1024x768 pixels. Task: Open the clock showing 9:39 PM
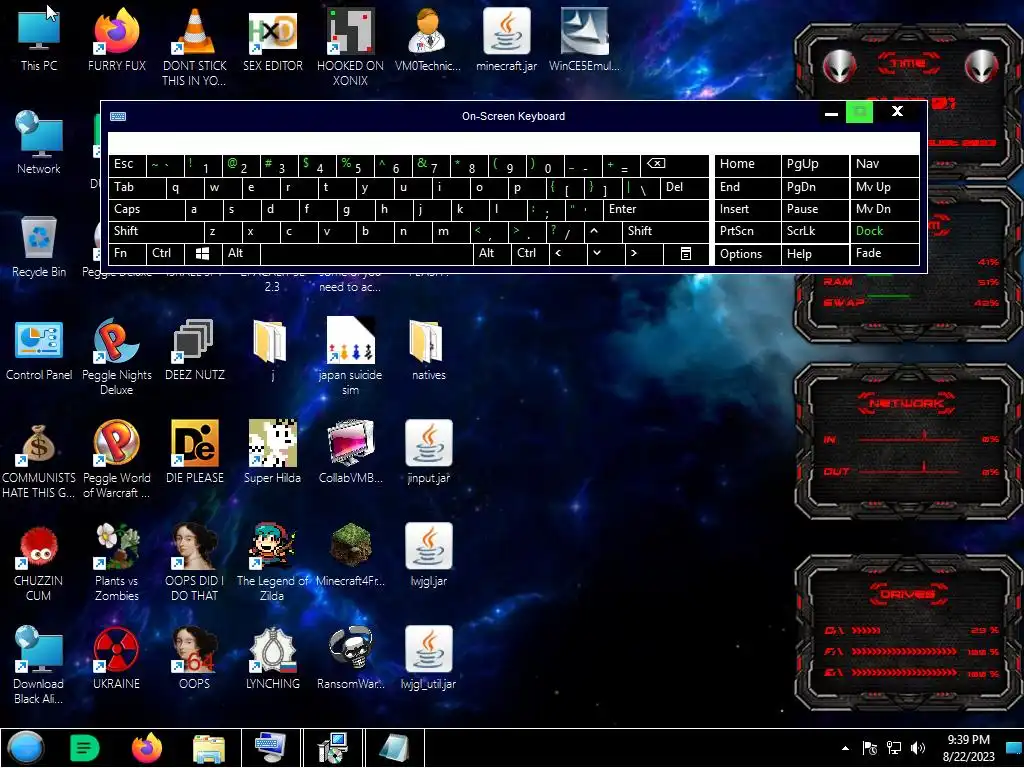(x=968, y=748)
